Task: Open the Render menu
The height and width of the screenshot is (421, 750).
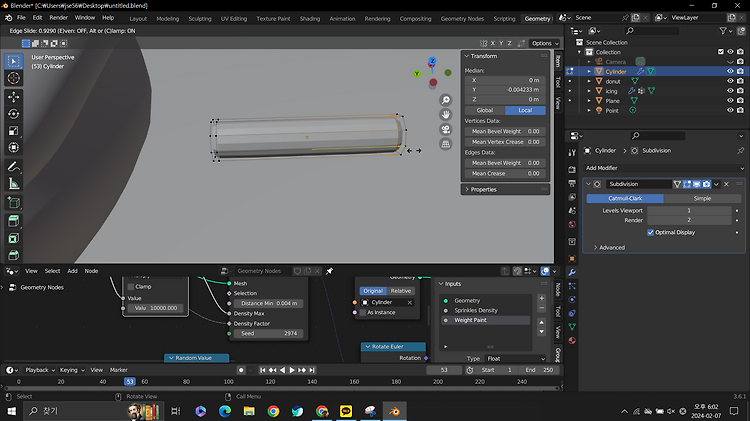Action: coord(59,18)
